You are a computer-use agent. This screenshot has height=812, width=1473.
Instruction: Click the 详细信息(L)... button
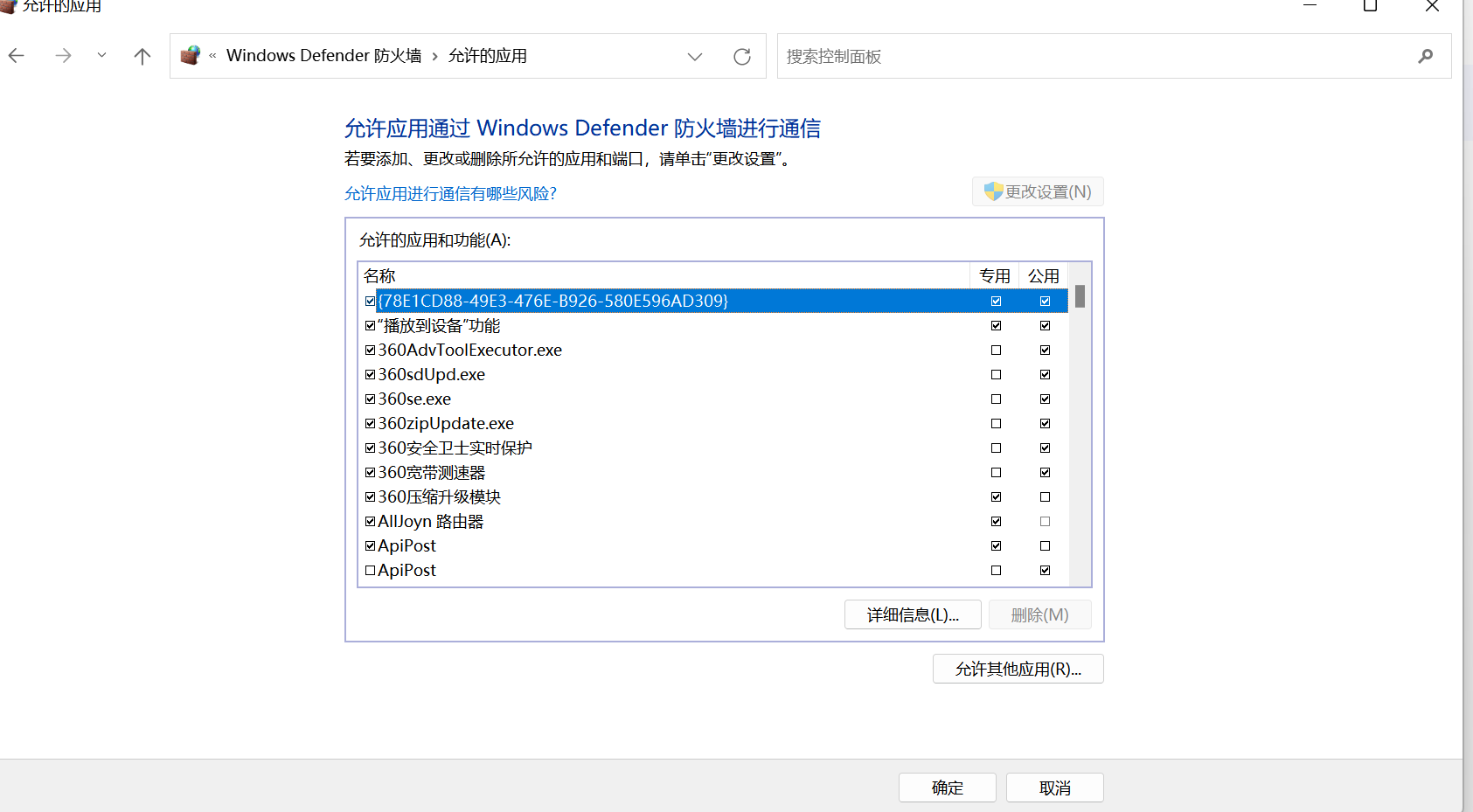tap(913, 614)
